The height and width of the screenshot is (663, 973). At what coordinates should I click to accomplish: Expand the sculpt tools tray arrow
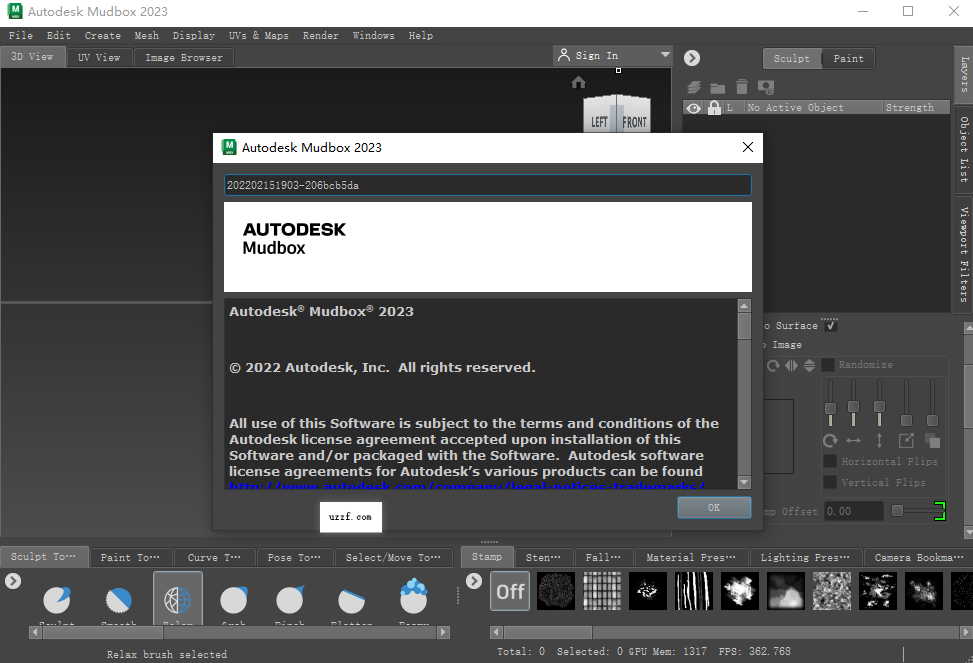pyautogui.click(x=12, y=581)
